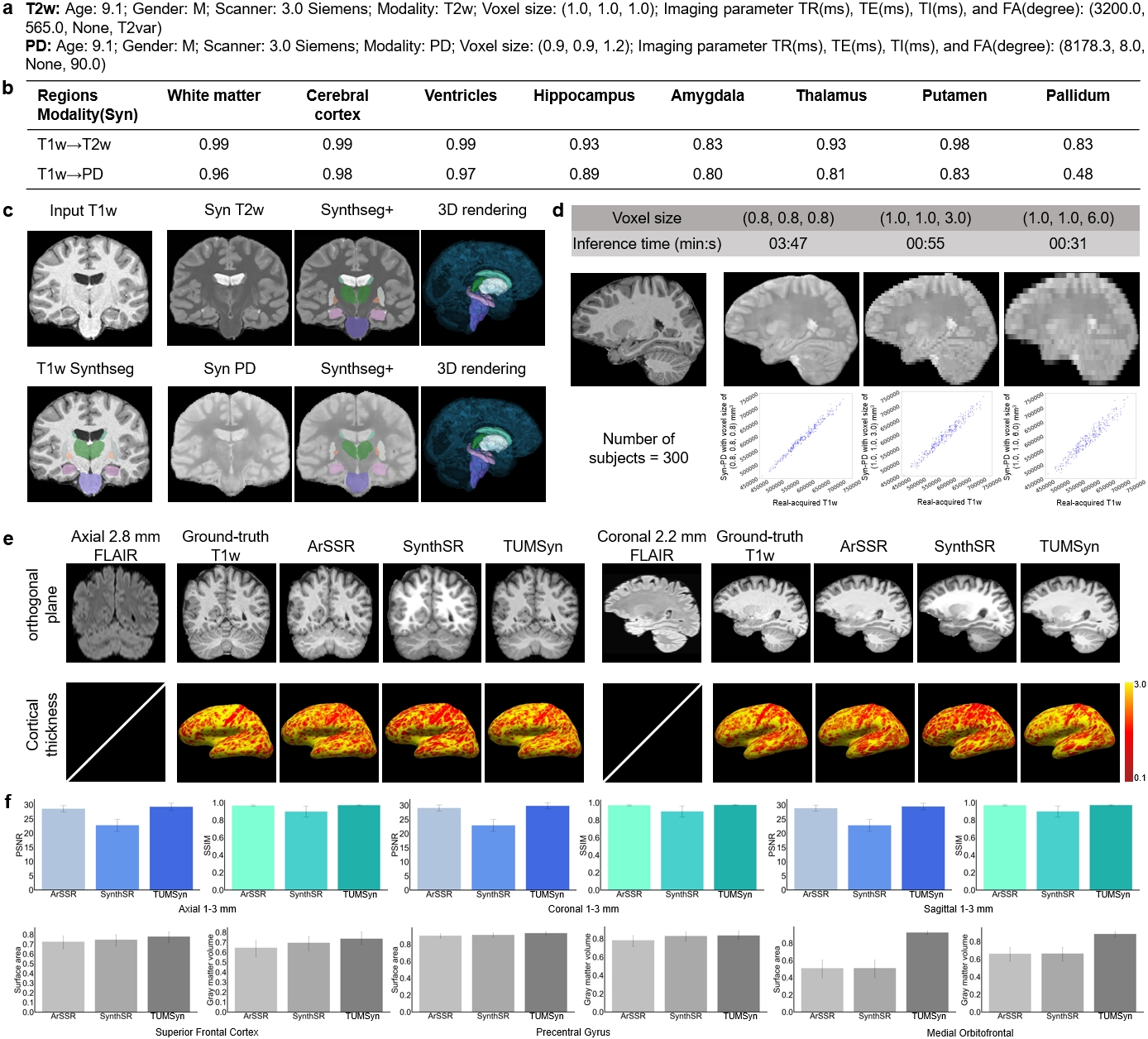Click the Amygdala value 0.80

(x=707, y=175)
